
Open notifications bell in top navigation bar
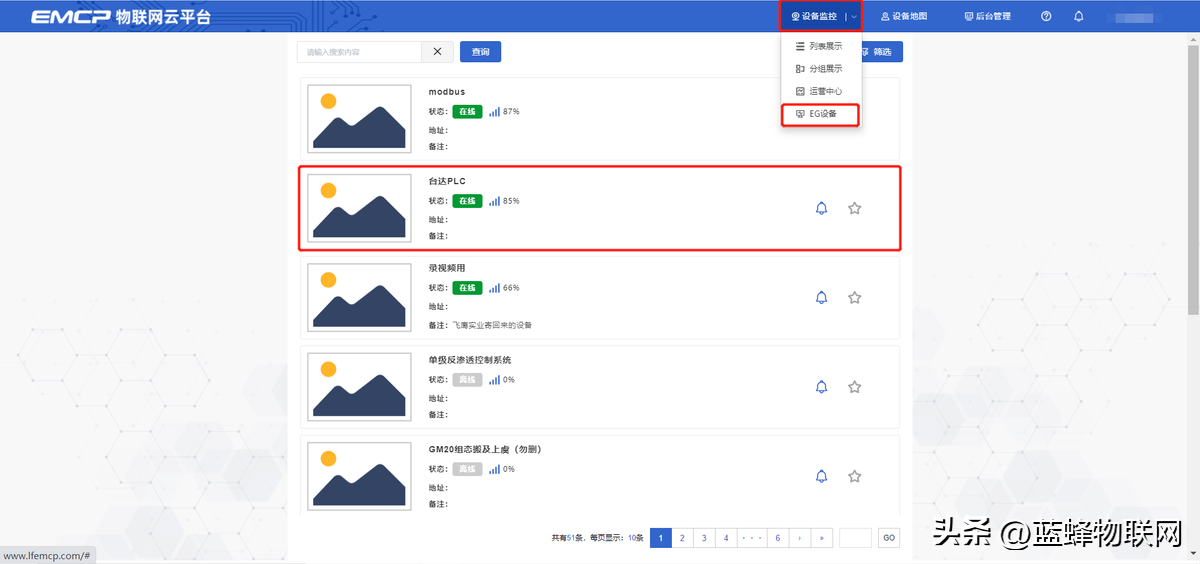(1078, 17)
